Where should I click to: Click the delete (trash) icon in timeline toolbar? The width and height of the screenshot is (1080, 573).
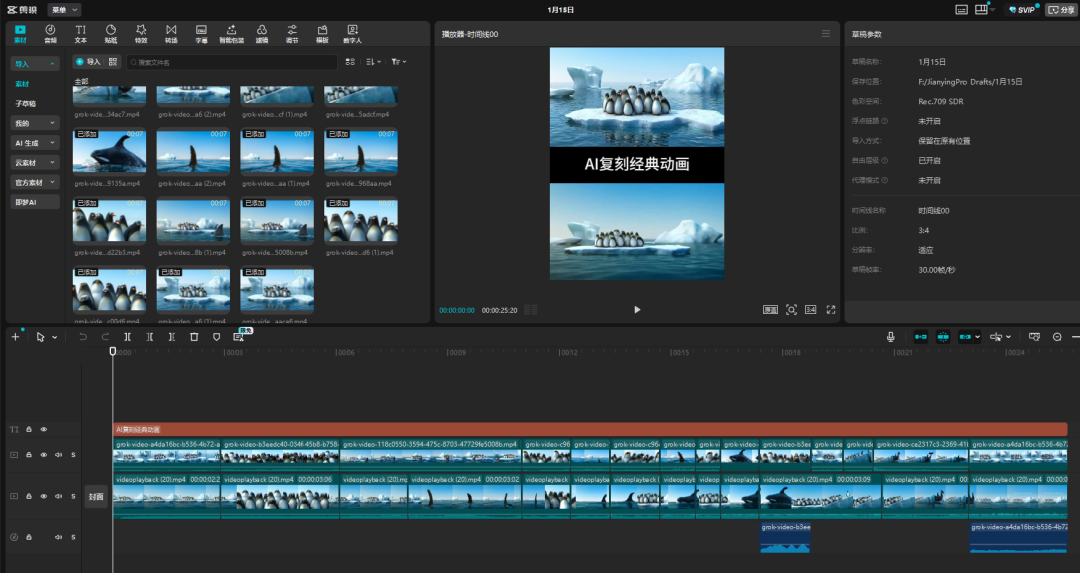coord(194,337)
